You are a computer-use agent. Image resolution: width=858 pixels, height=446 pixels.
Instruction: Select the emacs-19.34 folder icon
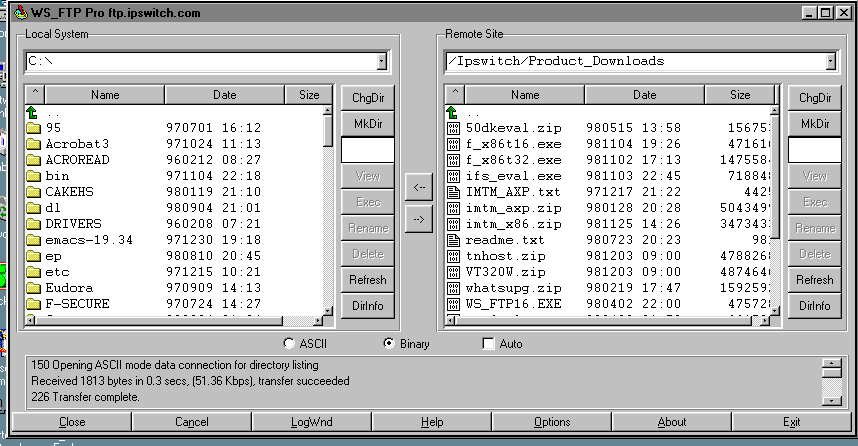coord(33,240)
